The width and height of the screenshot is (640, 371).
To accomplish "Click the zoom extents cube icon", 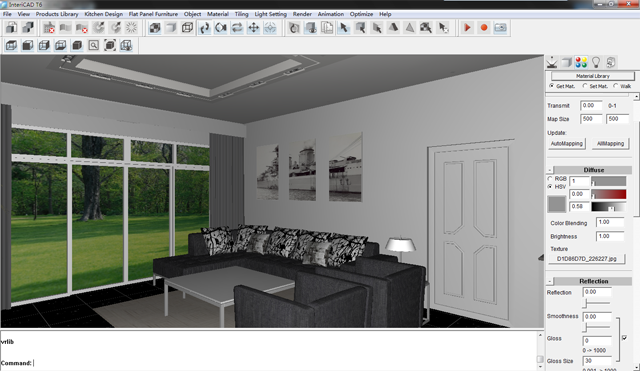I will click(110, 45).
